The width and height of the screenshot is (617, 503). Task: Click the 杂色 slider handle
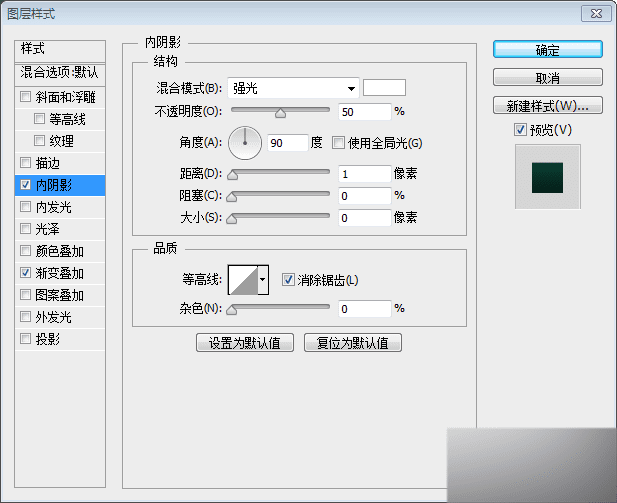tap(232, 310)
